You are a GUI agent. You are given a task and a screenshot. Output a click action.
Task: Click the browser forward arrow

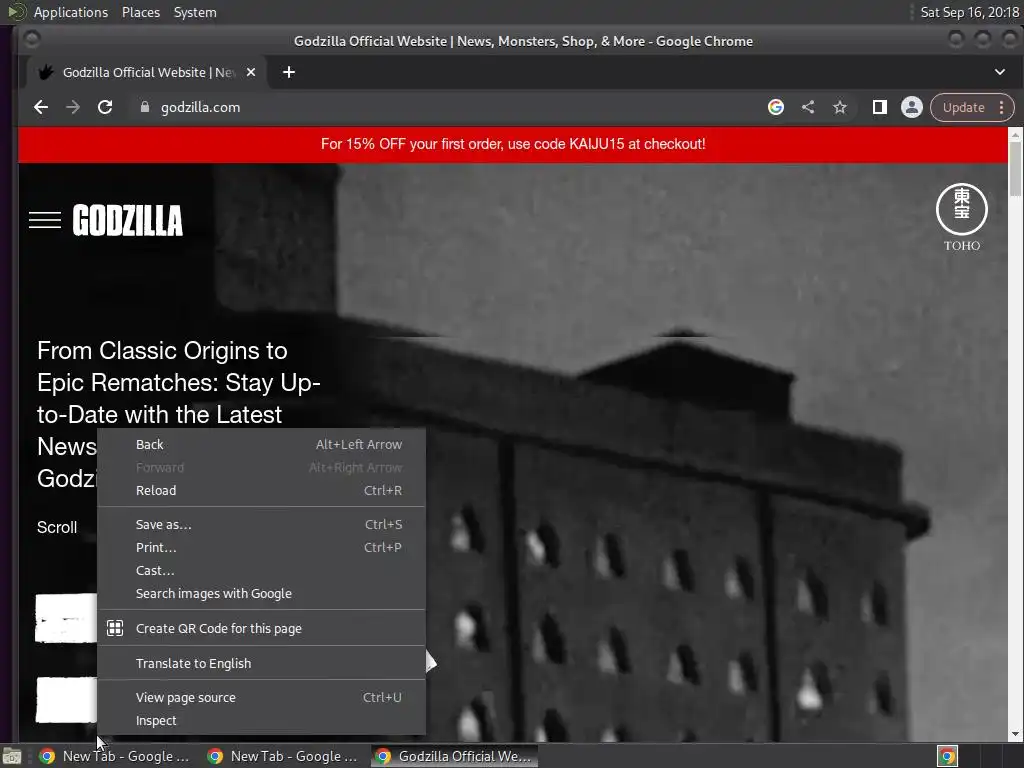pos(72,107)
